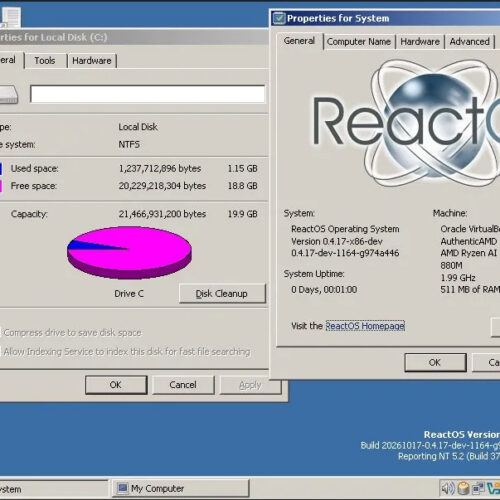The height and width of the screenshot is (500, 500).
Task: Select the 'NTFS' file system value
Action: coord(129,144)
